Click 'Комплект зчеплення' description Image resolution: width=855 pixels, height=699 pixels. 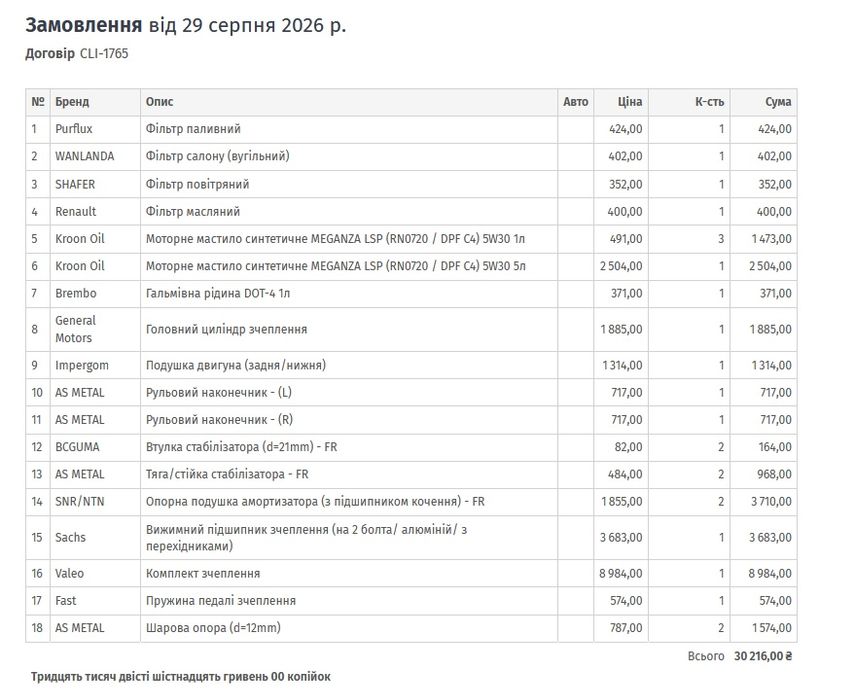(x=203, y=574)
